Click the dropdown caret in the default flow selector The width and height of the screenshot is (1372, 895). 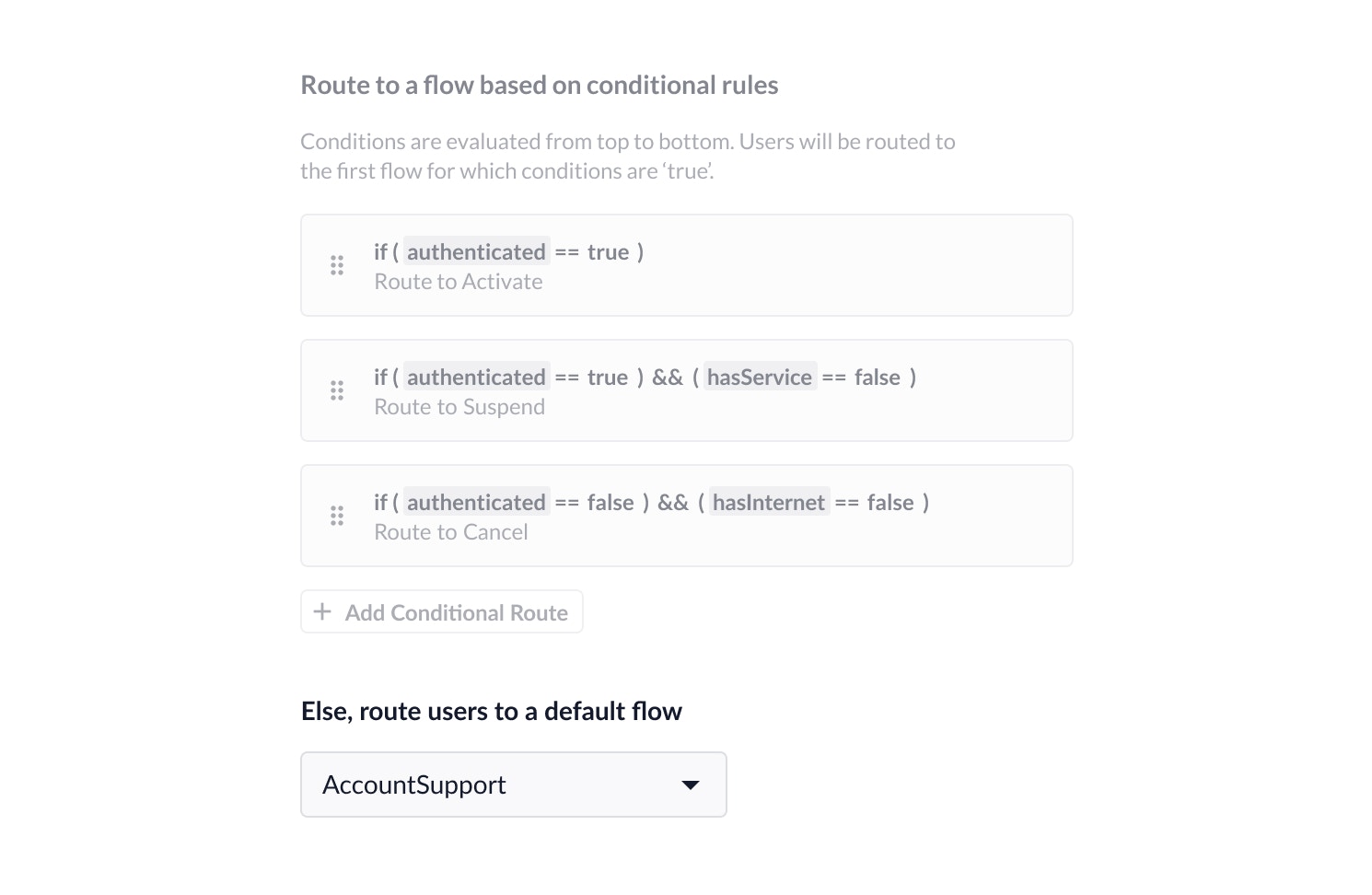tap(690, 785)
